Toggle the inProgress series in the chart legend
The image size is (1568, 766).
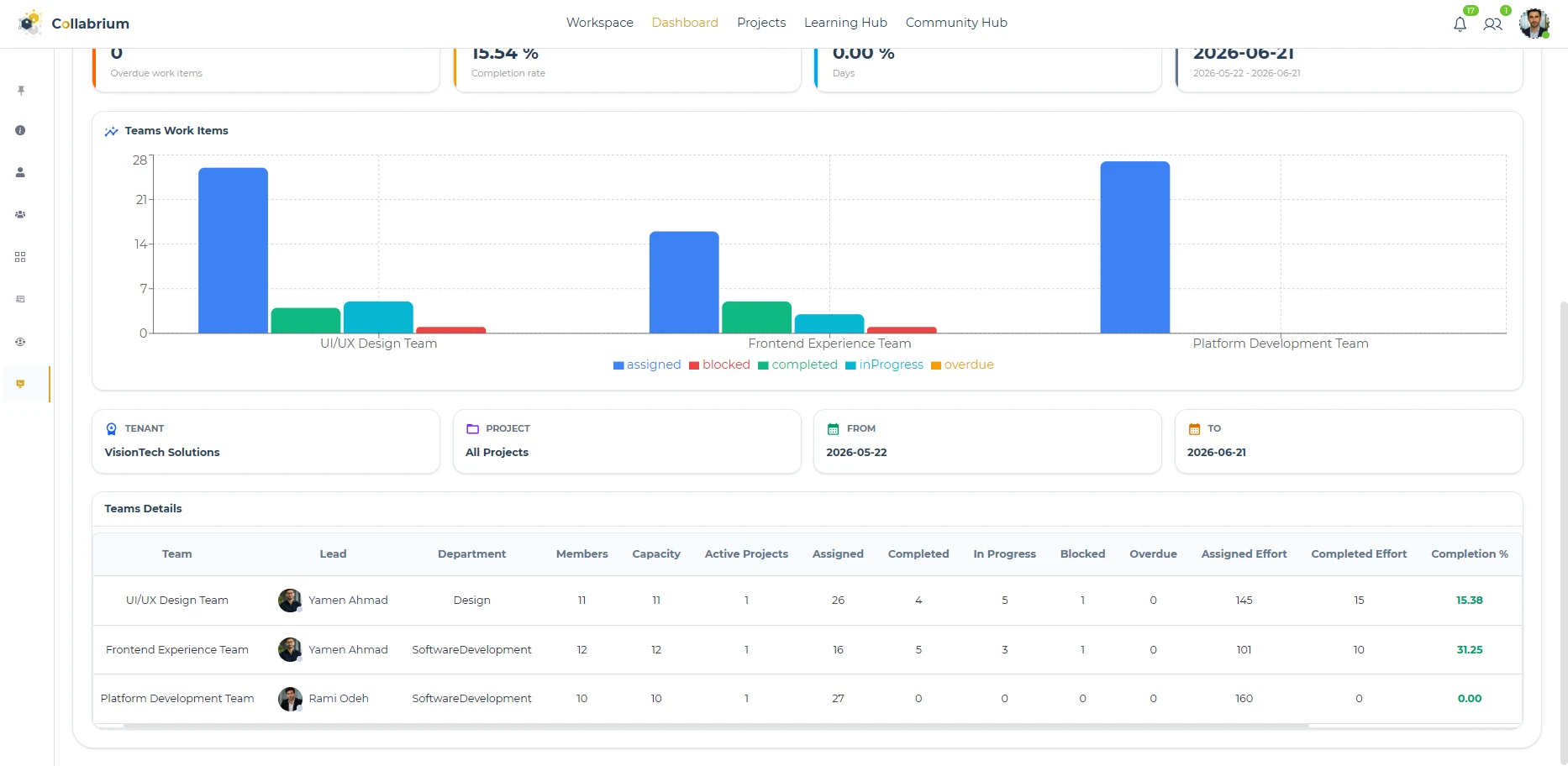[x=884, y=365]
